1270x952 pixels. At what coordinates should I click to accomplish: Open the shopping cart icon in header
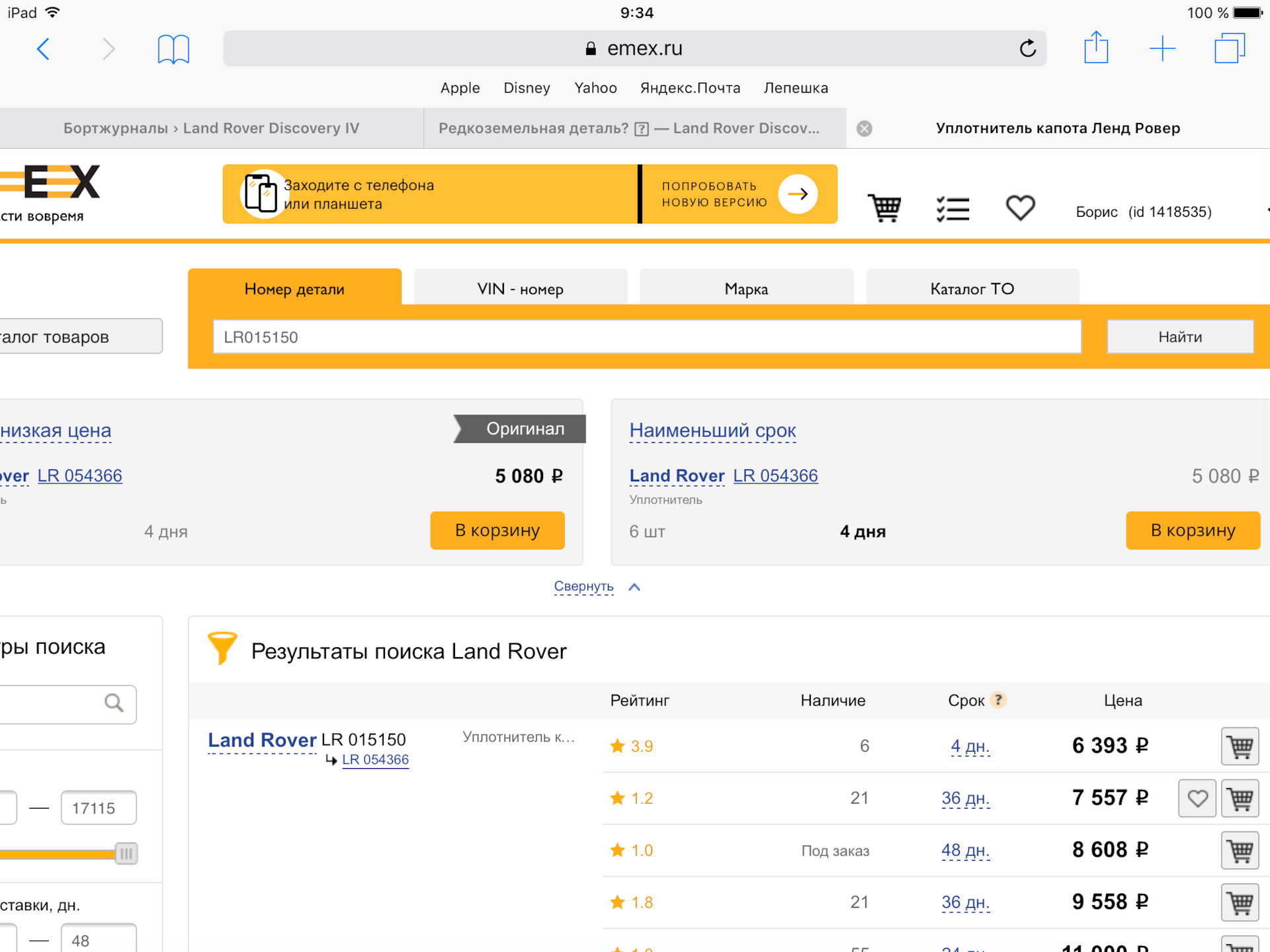click(884, 209)
